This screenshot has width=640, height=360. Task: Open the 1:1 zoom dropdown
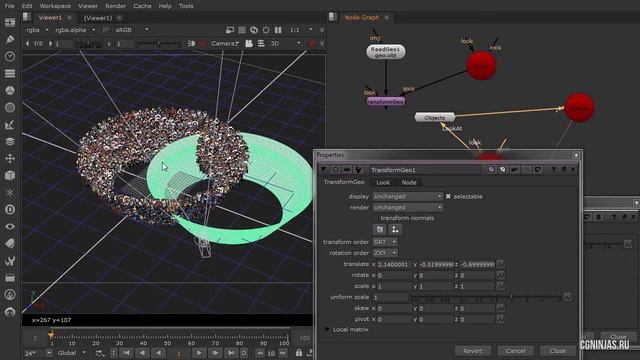click(301, 30)
